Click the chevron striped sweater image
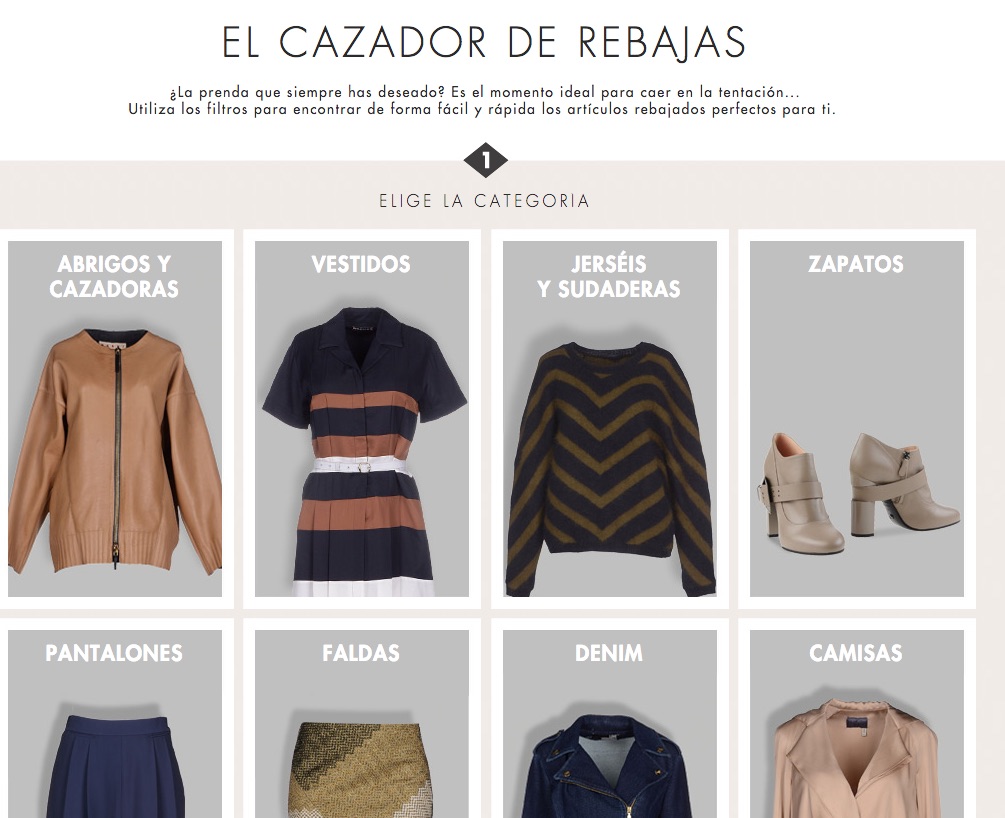1005x818 pixels. pos(610,469)
